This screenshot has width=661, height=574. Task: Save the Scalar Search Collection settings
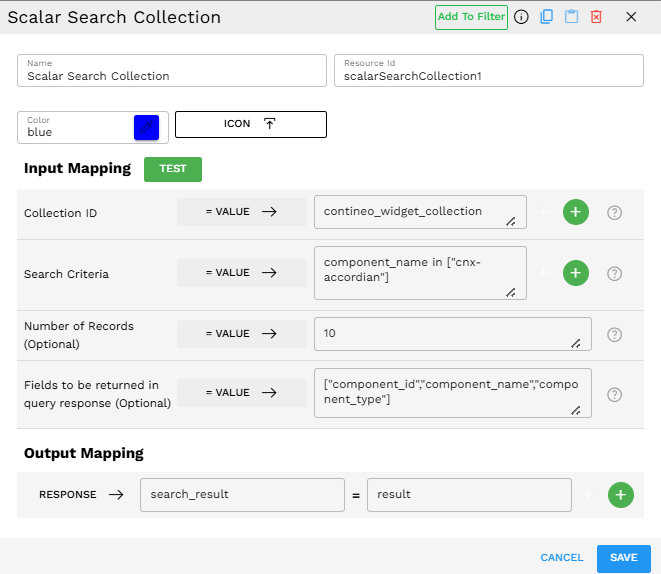pos(623,558)
